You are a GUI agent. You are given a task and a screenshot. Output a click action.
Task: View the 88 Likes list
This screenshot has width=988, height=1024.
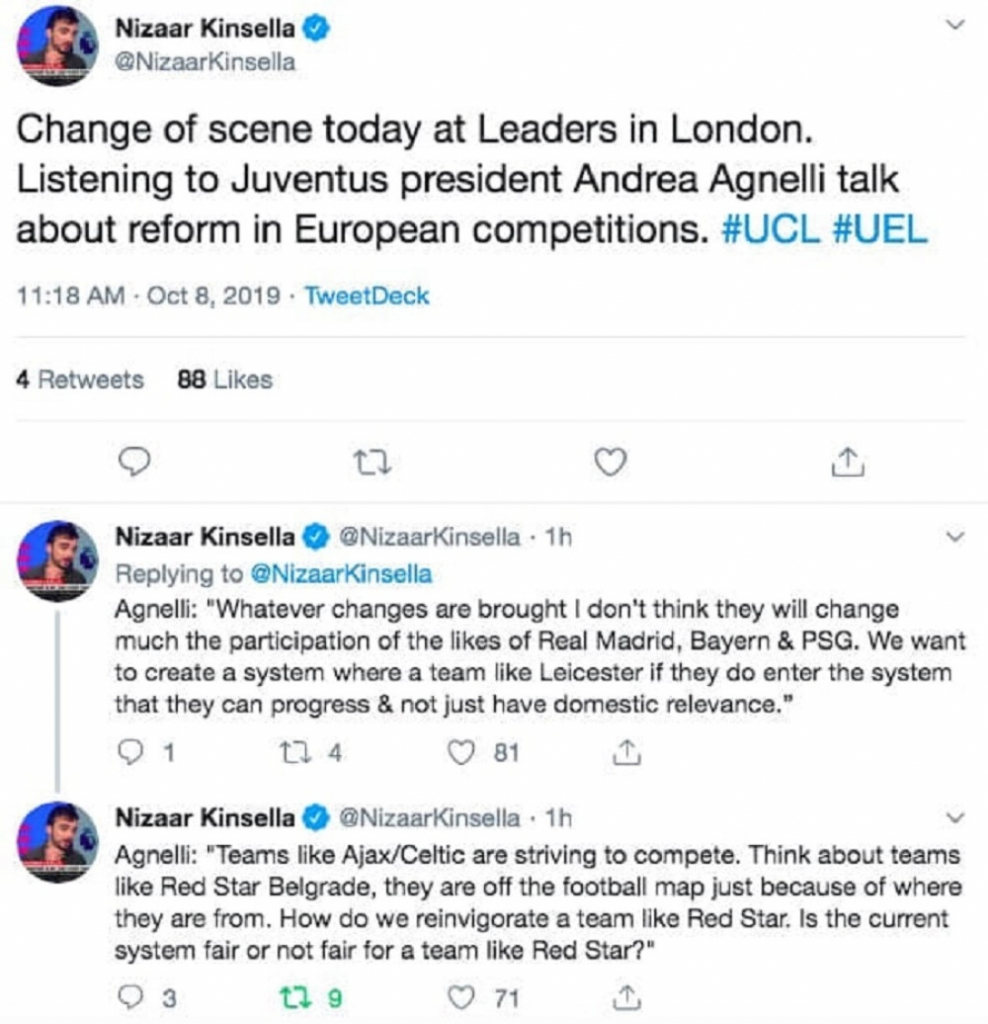pyautogui.click(x=224, y=380)
